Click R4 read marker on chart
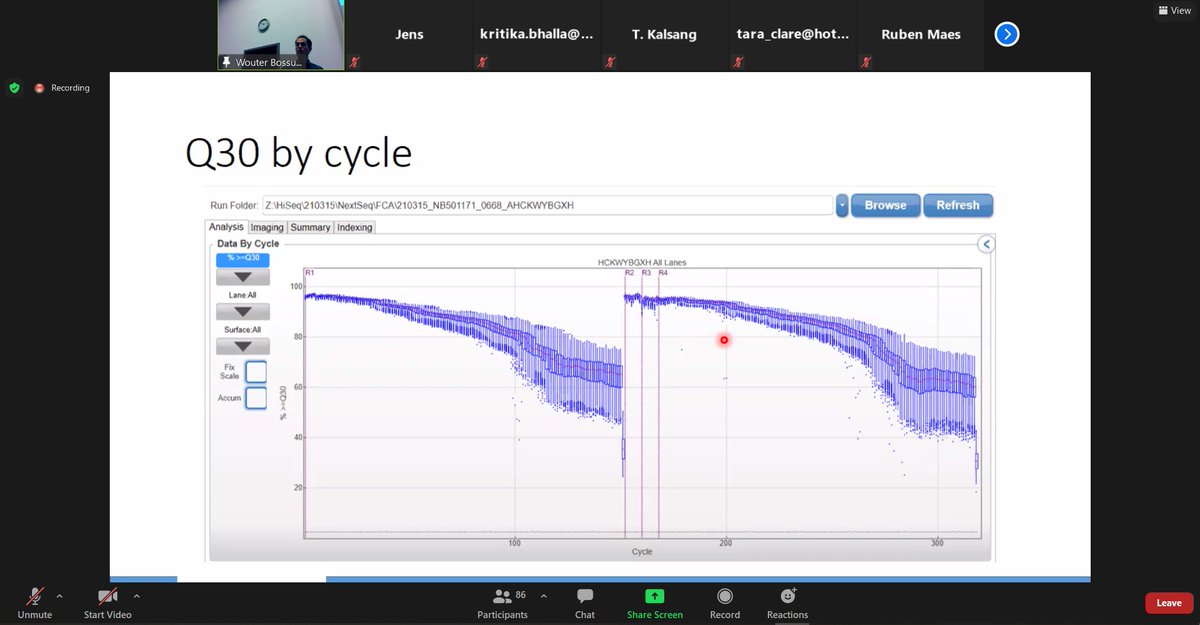This screenshot has height=625, width=1200. click(x=663, y=272)
